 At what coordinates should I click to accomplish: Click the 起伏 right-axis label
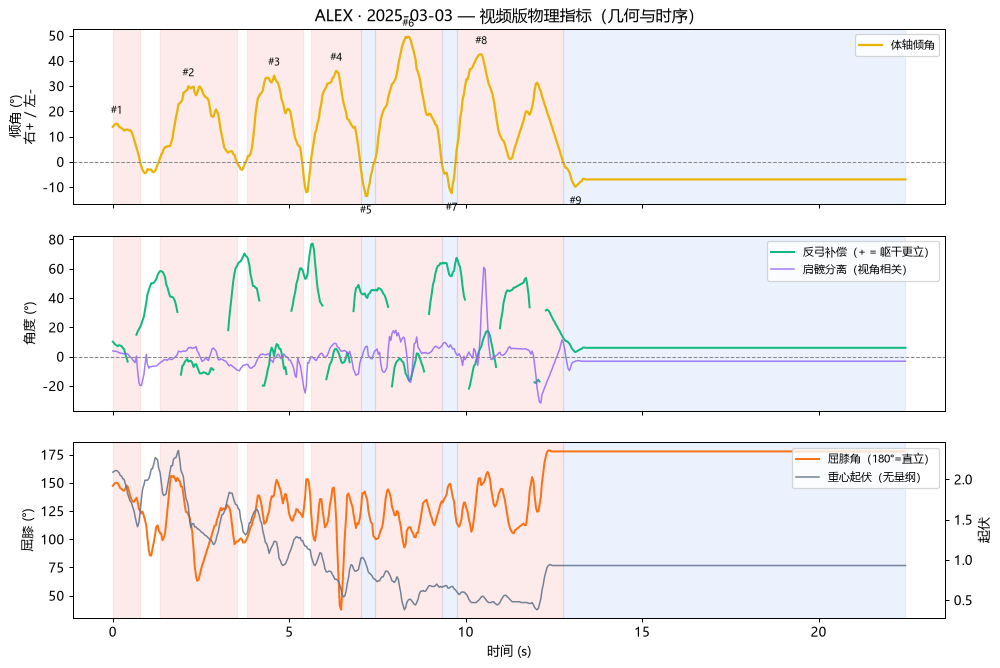[x=984, y=530]
